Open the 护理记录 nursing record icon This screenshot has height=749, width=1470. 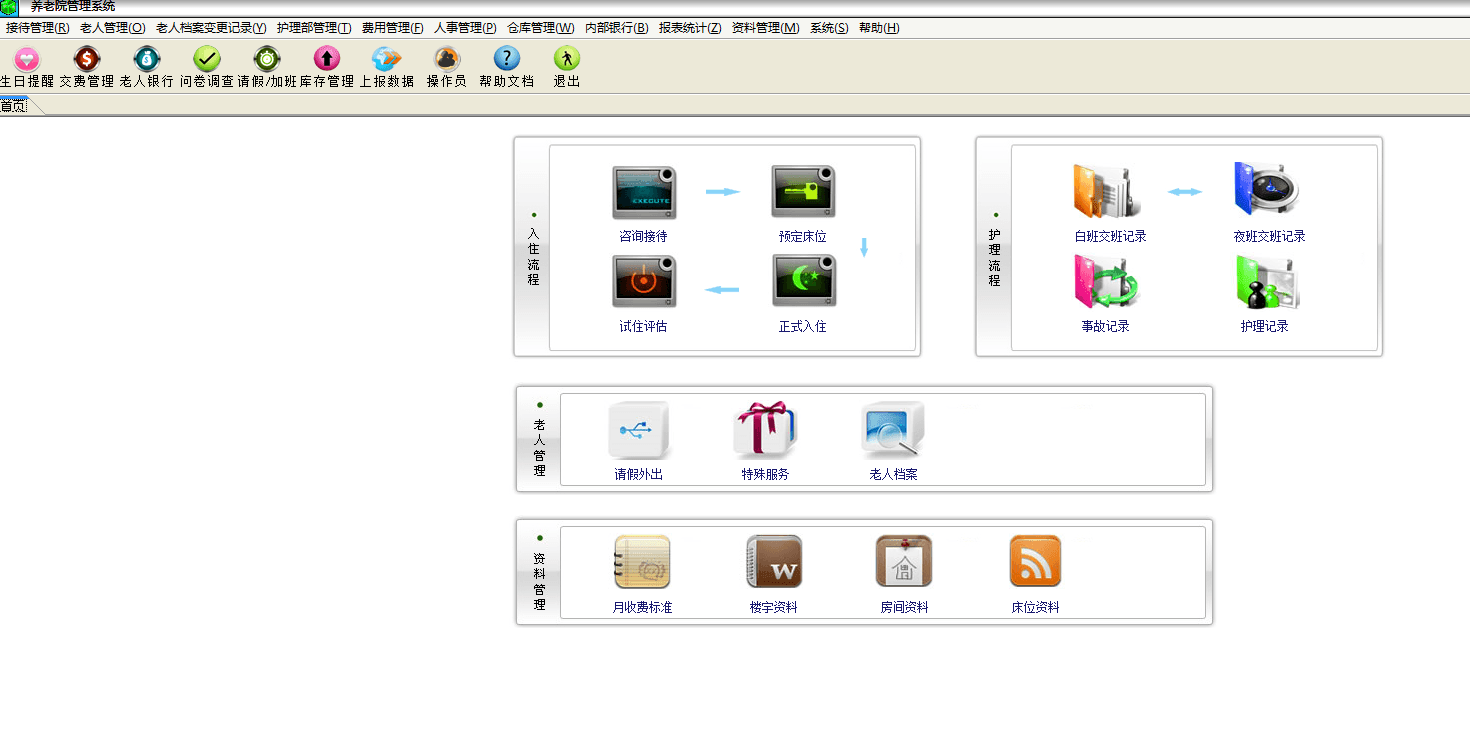coord(1267,282)
